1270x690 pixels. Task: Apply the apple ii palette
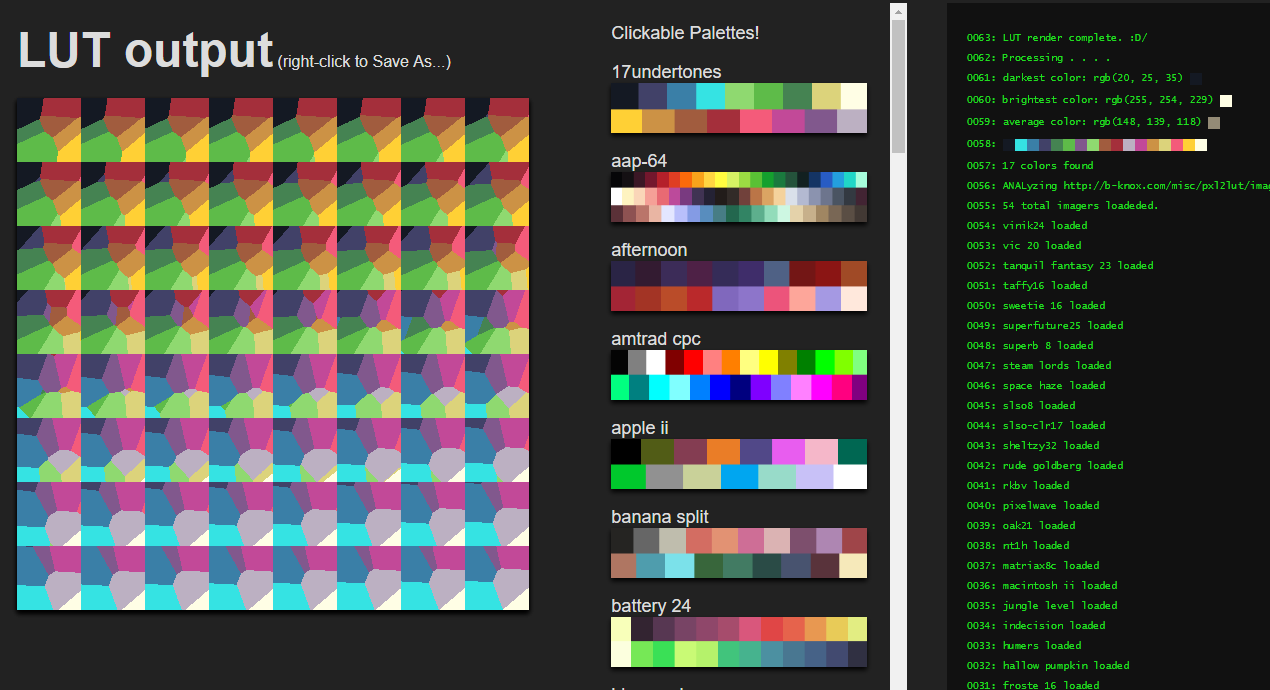[x=738, y=464]
